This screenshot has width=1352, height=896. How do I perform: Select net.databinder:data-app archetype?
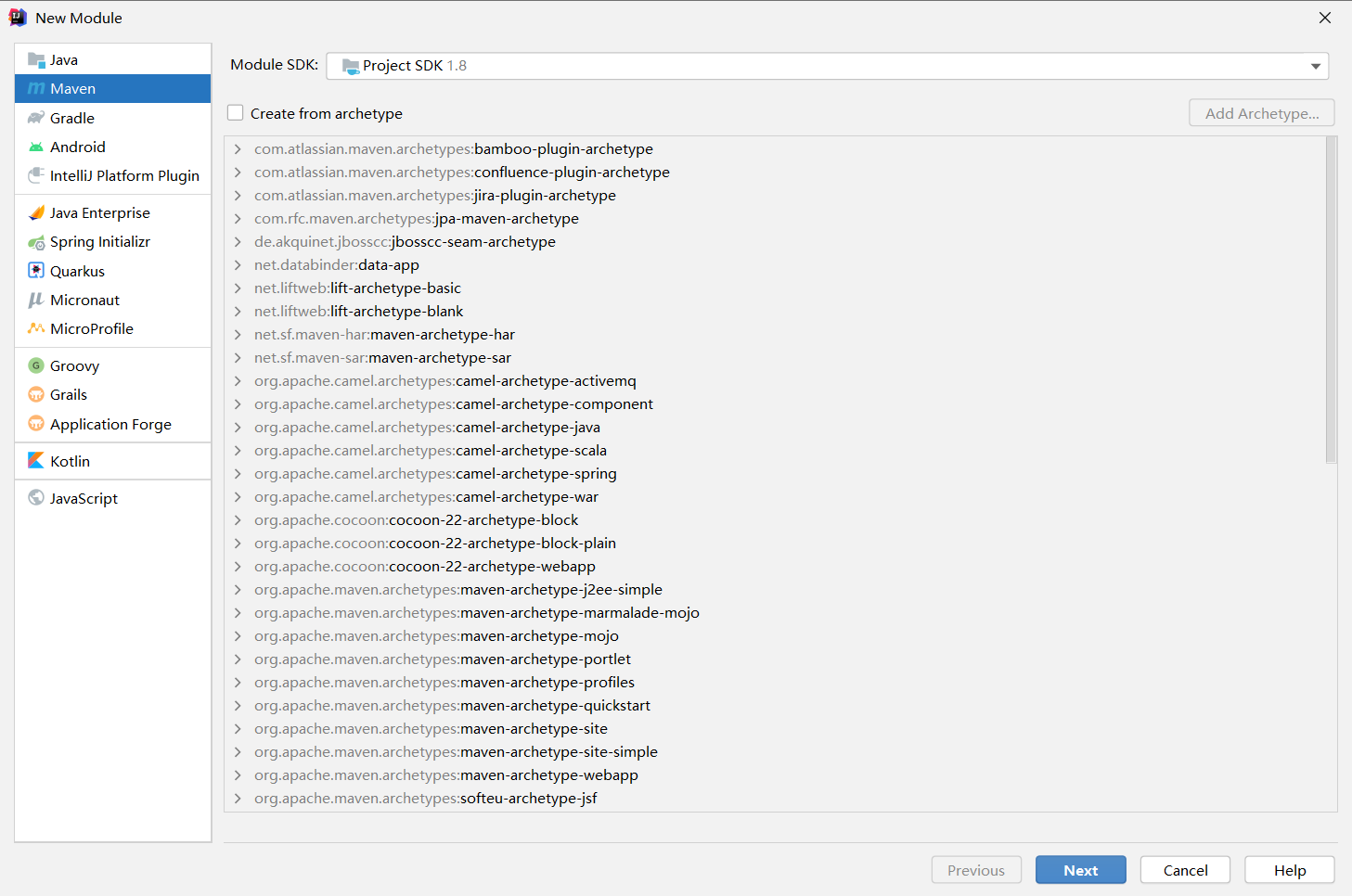click(x=775, y=265)
